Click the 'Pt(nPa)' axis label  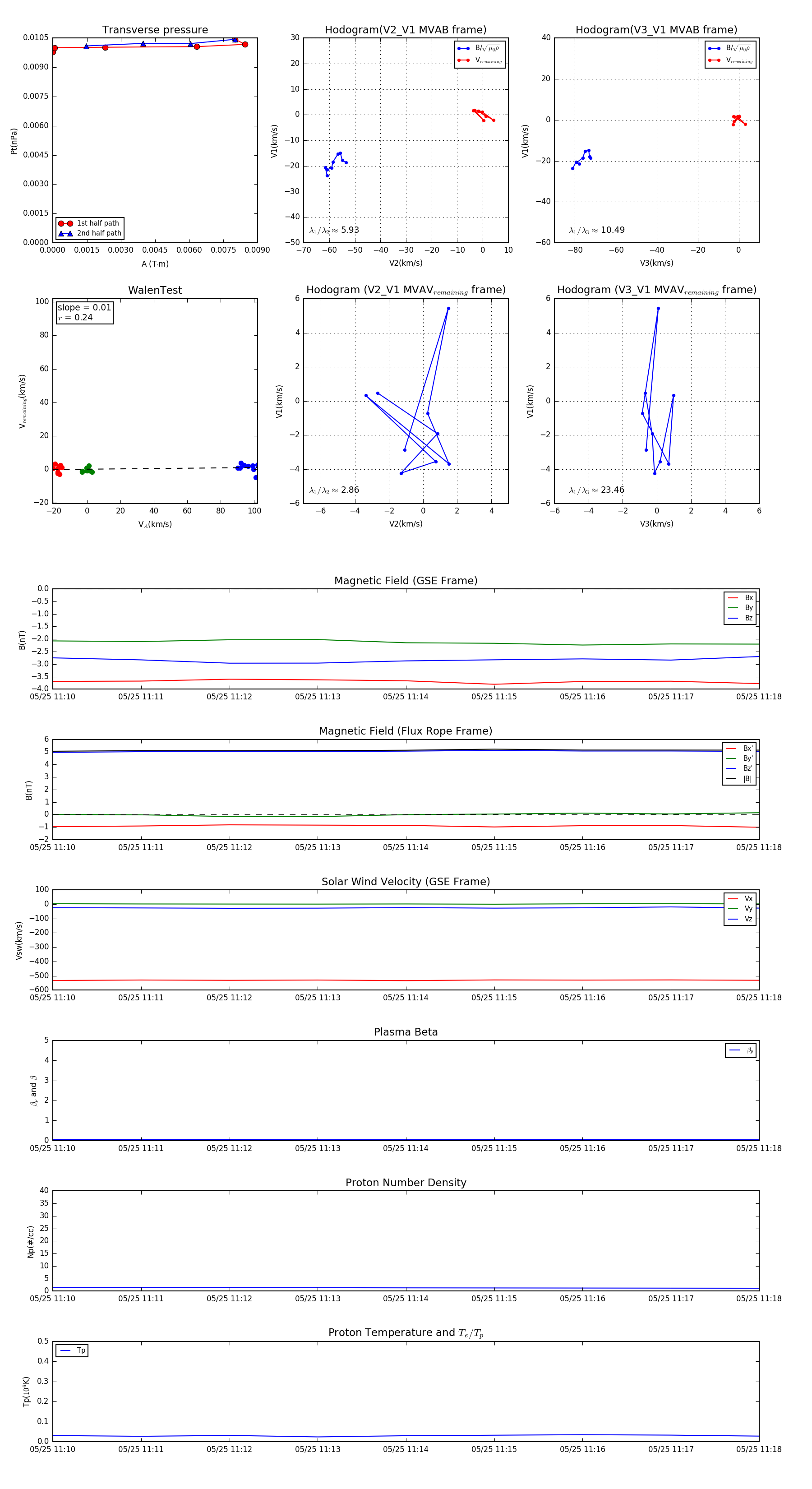pos(14,140)
